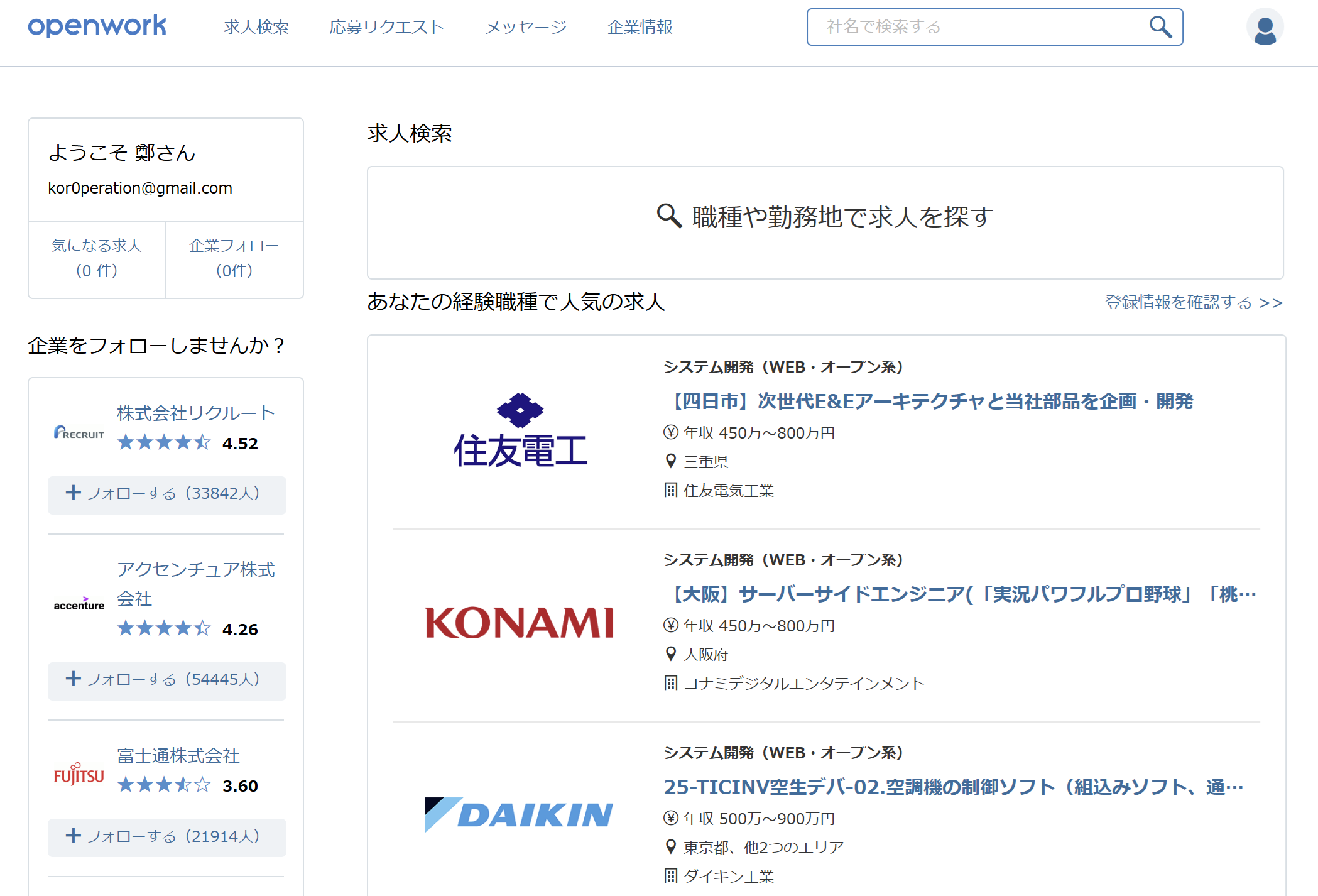Image resolution: width=1318 pixels, height=896 pixels.
Task: Click 職種や勤務地で求人を探す search box
Action: pos(824,217)
